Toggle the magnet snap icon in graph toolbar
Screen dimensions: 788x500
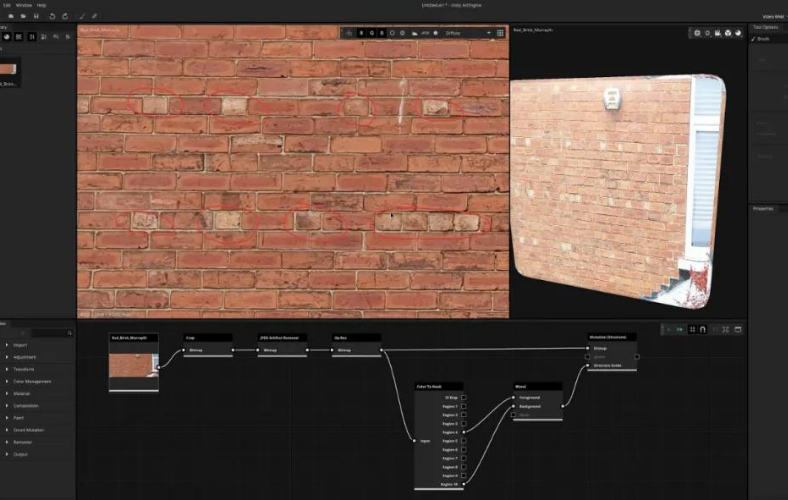(x=703, y=330)
